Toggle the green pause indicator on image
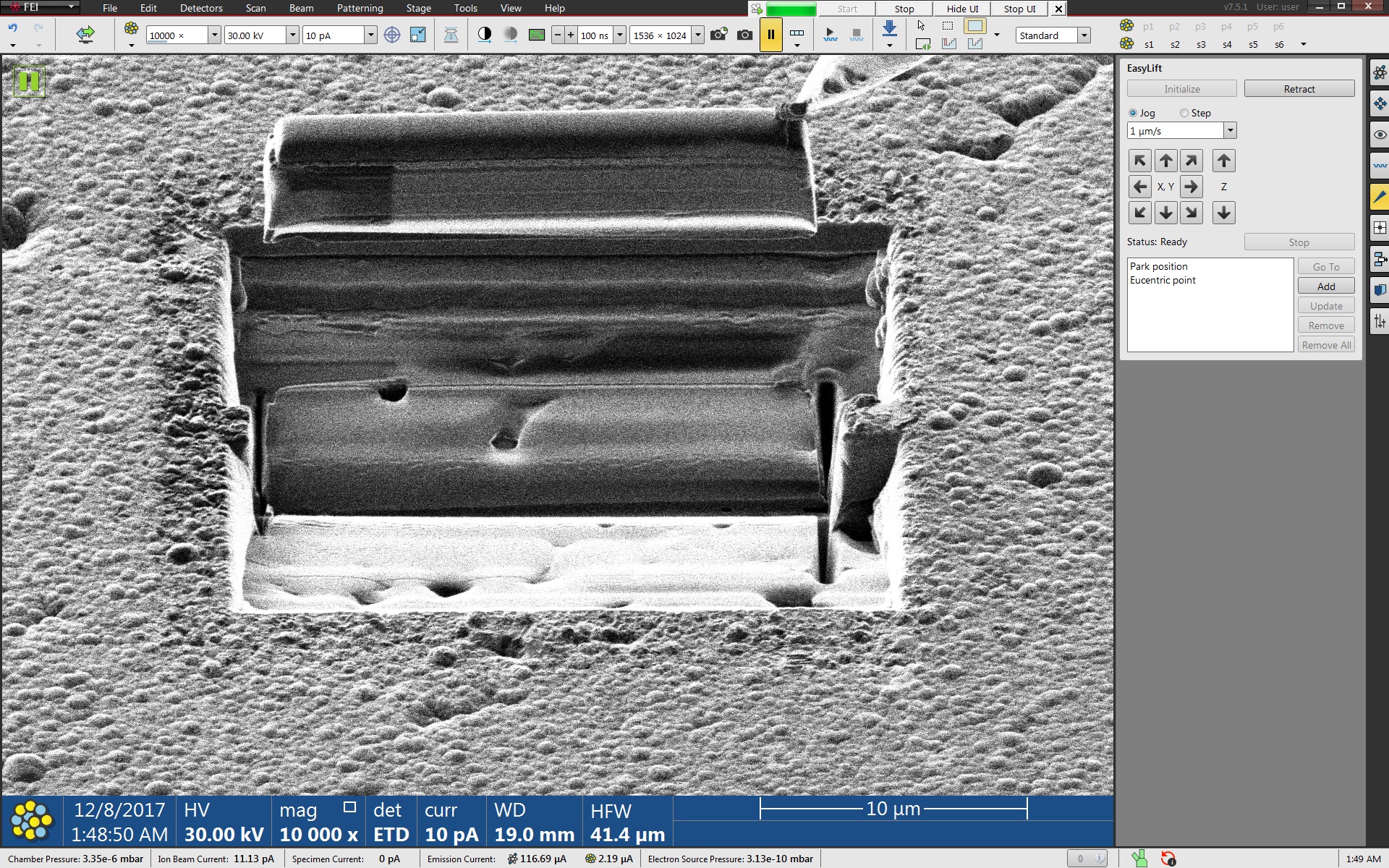This screenshot has width=1389, height=868. (x=29, y=81)
